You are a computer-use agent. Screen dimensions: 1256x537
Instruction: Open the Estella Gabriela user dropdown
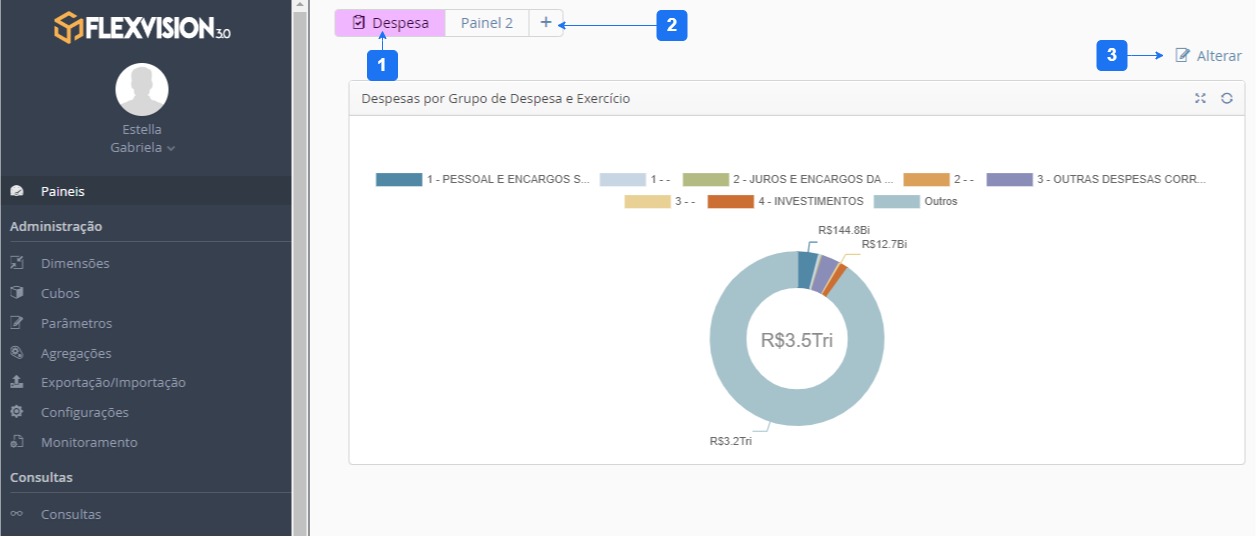tap(142, 148)
